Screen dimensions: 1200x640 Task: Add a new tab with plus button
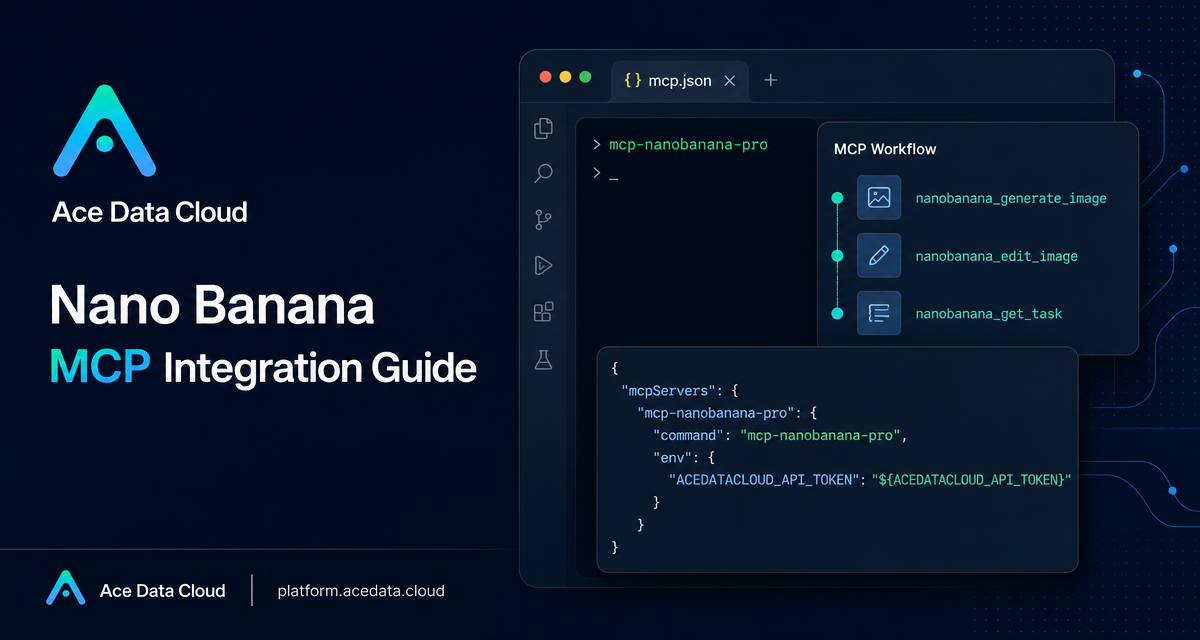[770, 80]
